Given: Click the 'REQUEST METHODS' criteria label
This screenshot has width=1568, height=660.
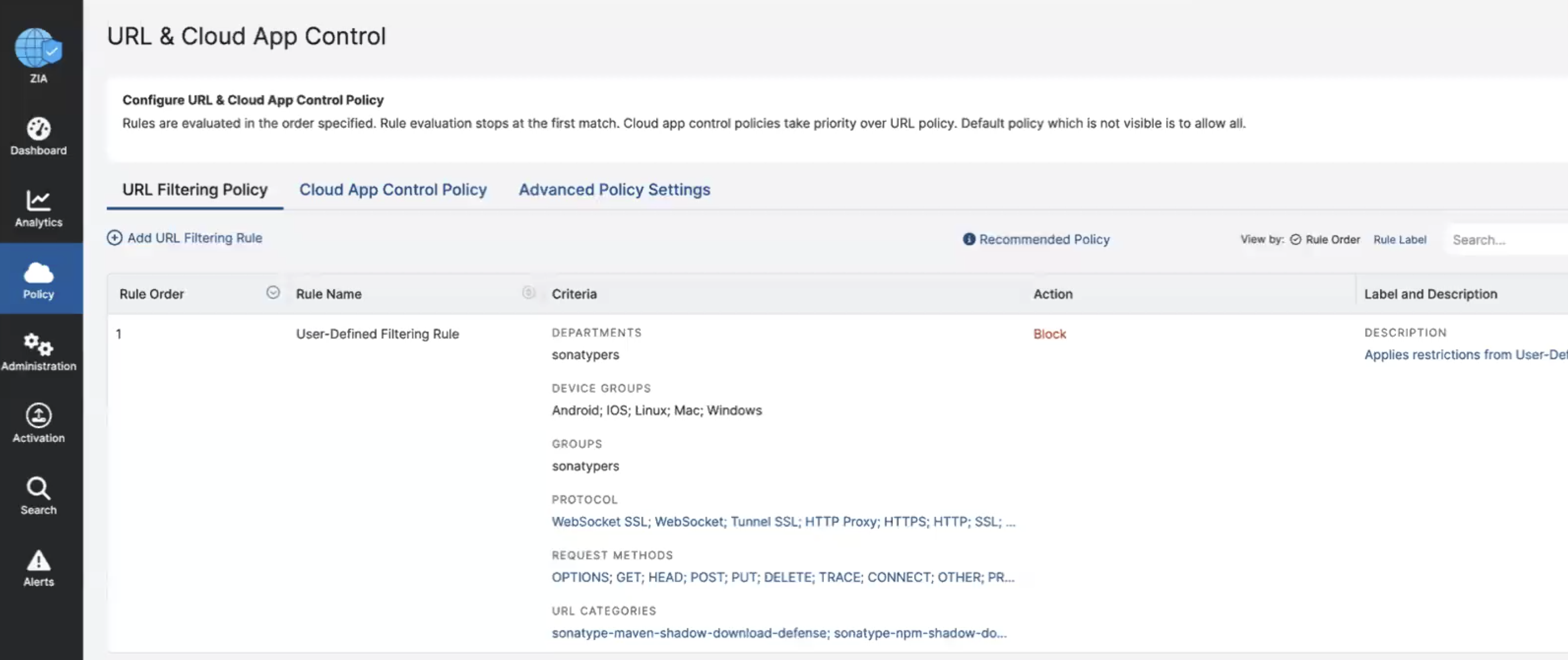Looking at the screenshot, I should click(612, 555).
